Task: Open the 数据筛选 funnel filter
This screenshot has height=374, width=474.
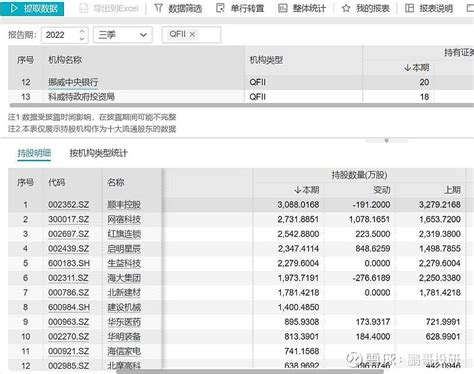Action: pyautogui.click(x=159, y=8)
